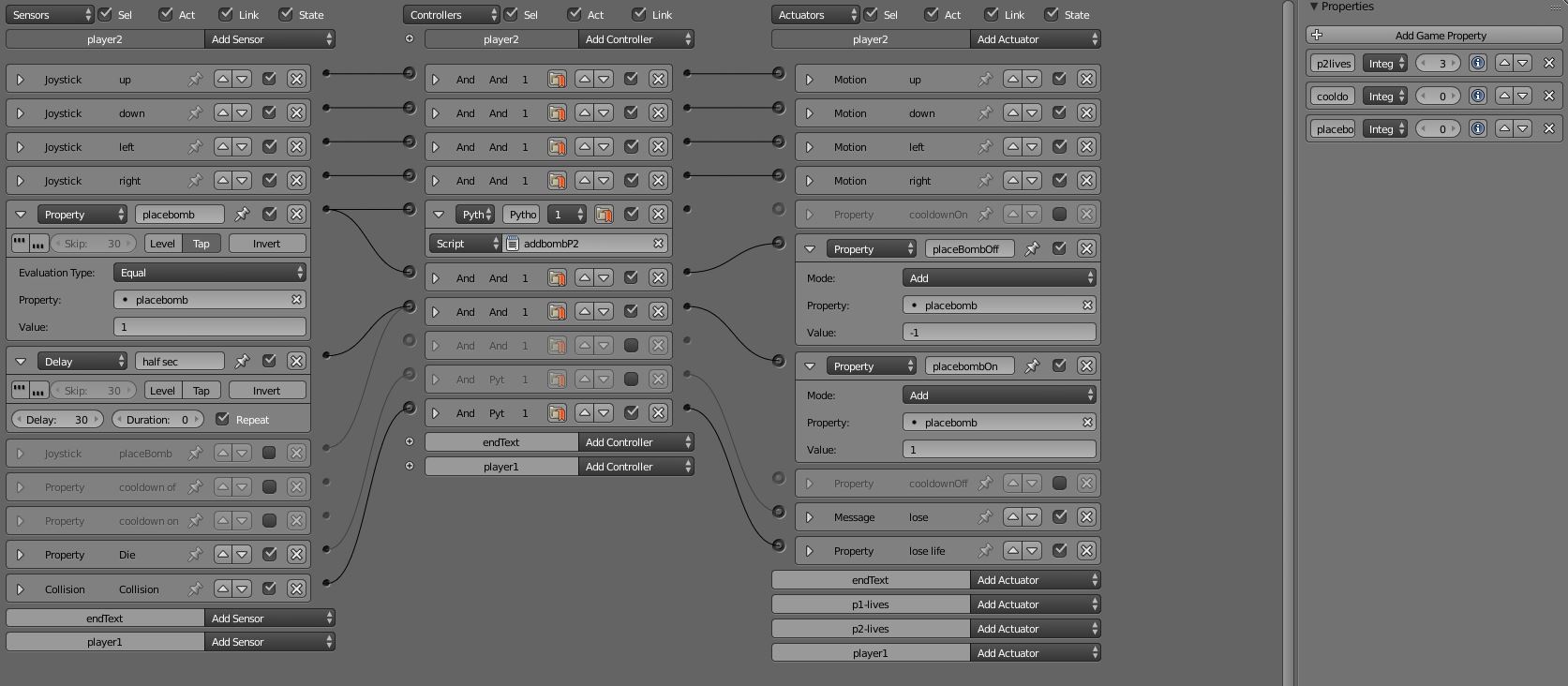Viewport: 1568px width, 686px height.
Task: Collapse the Properties panel
Action: (x=1314, y=7)
